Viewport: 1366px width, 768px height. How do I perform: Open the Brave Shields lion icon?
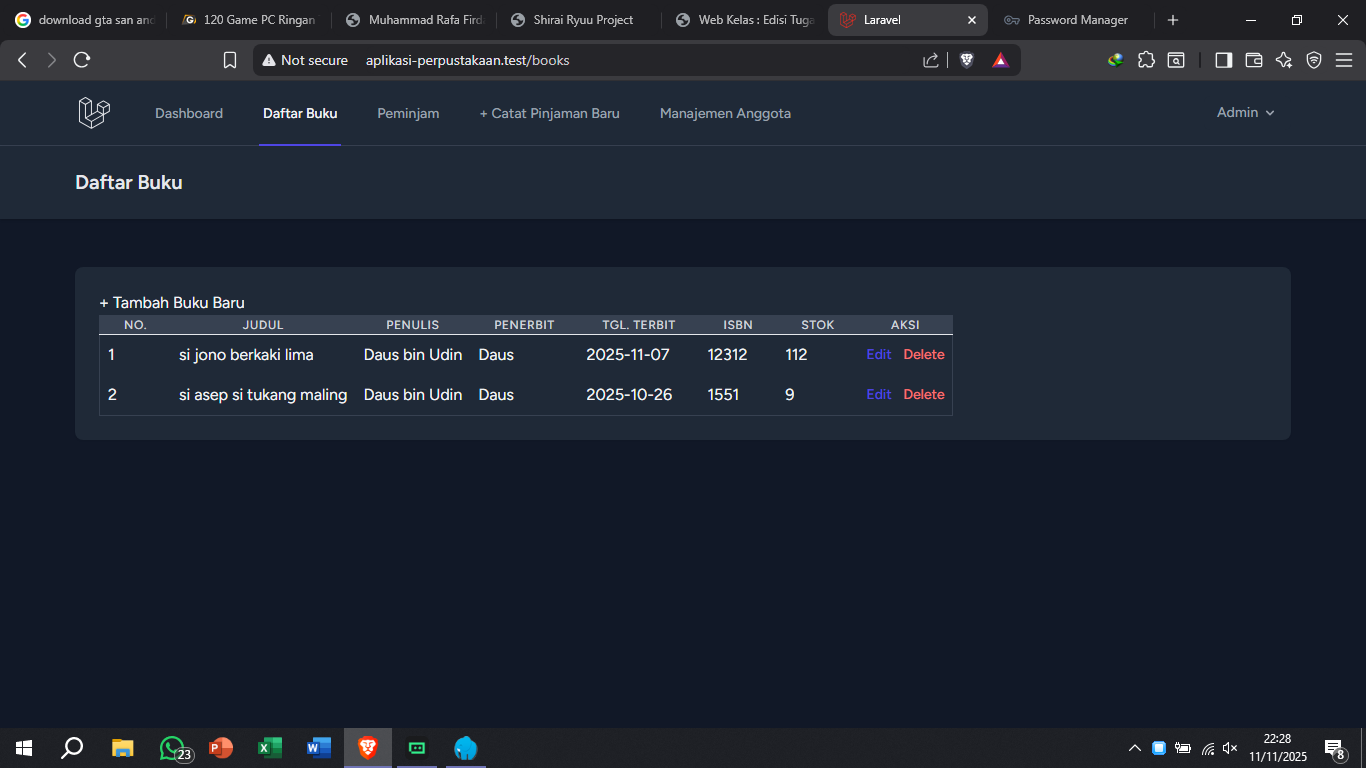966,60
